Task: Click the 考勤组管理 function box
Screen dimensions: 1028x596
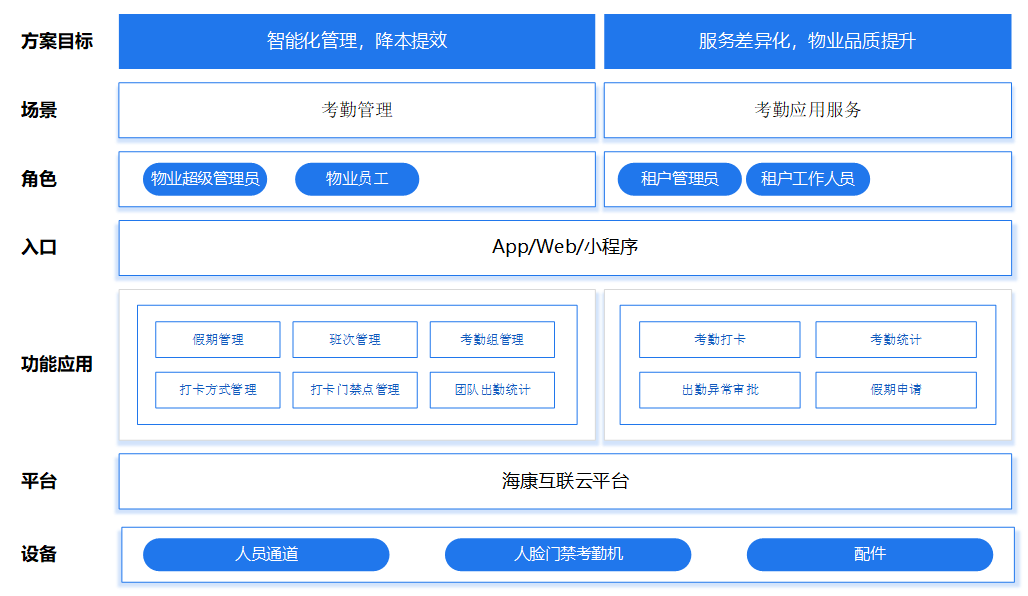Action: click(x=492, y=340)
